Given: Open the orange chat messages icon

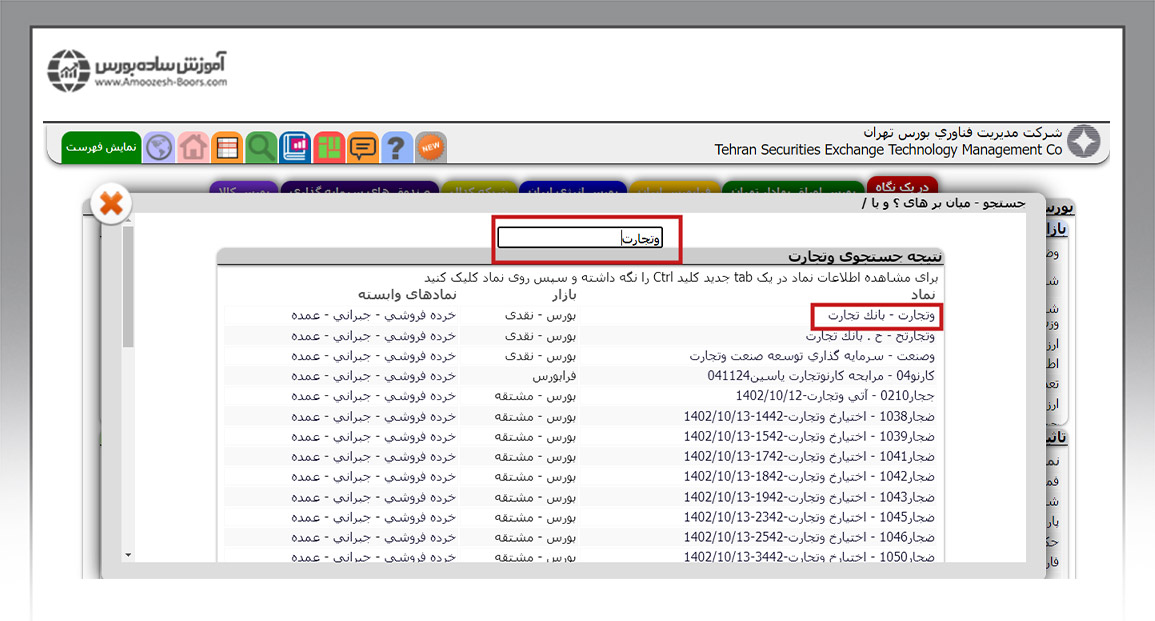Looking at the screenshot, I should (363, 148).
